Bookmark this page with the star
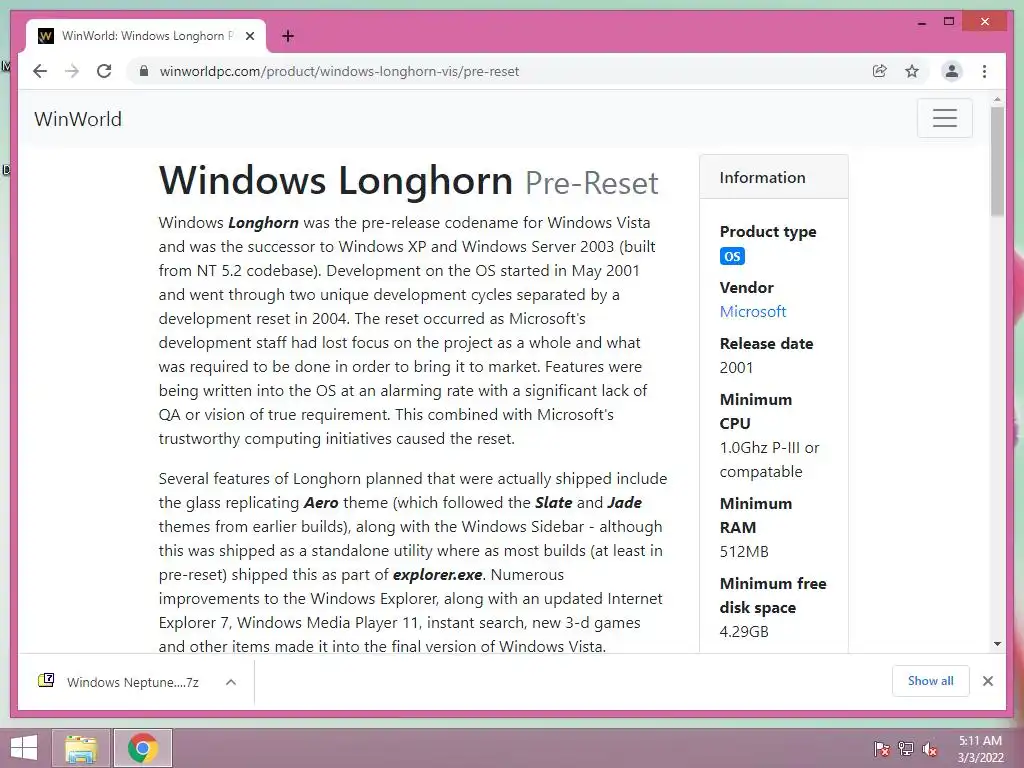The height and width of the screenshot is (768, 1024). (x=912, y=71)
